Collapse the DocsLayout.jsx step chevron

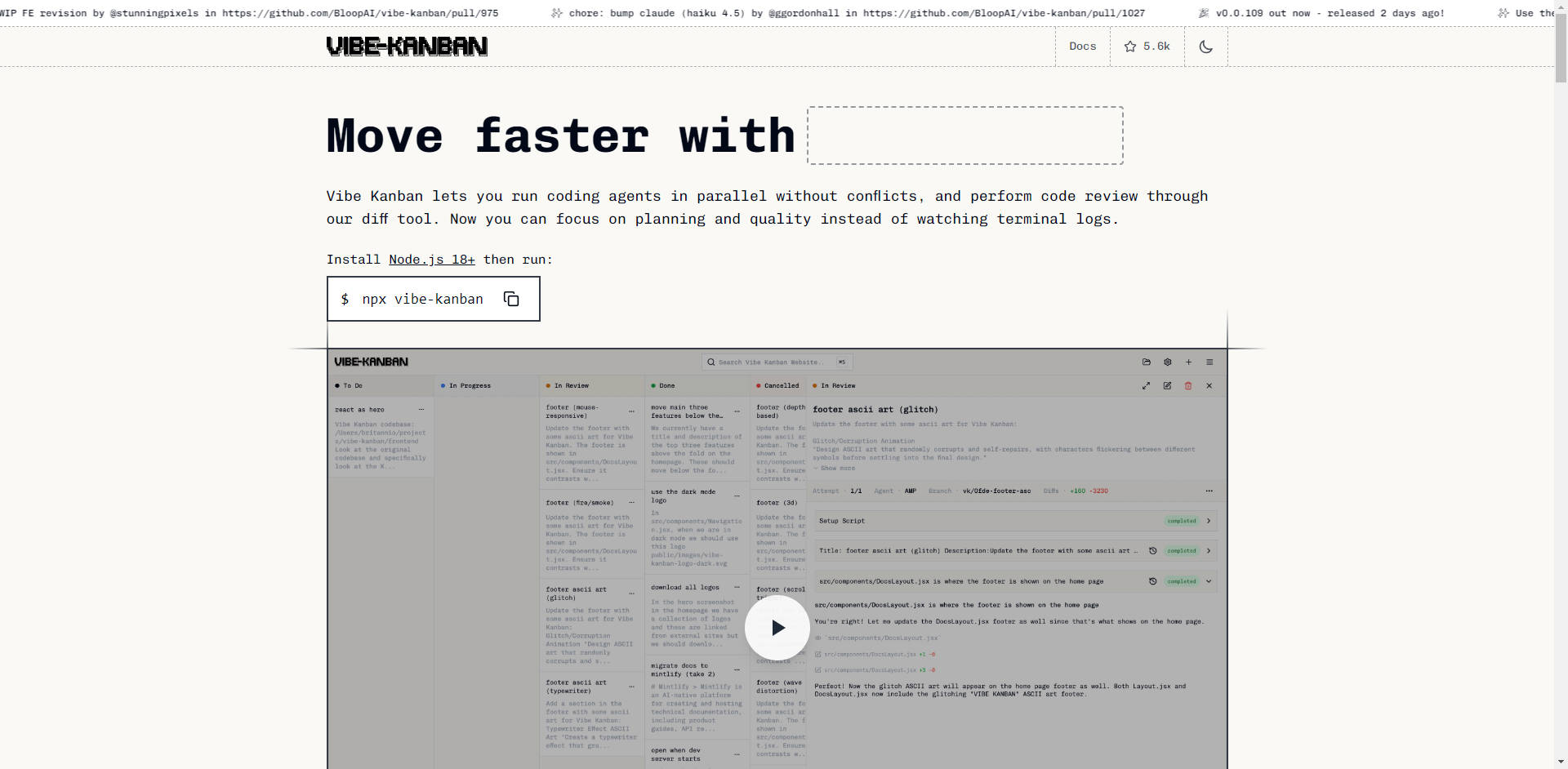click(1209, 581)
